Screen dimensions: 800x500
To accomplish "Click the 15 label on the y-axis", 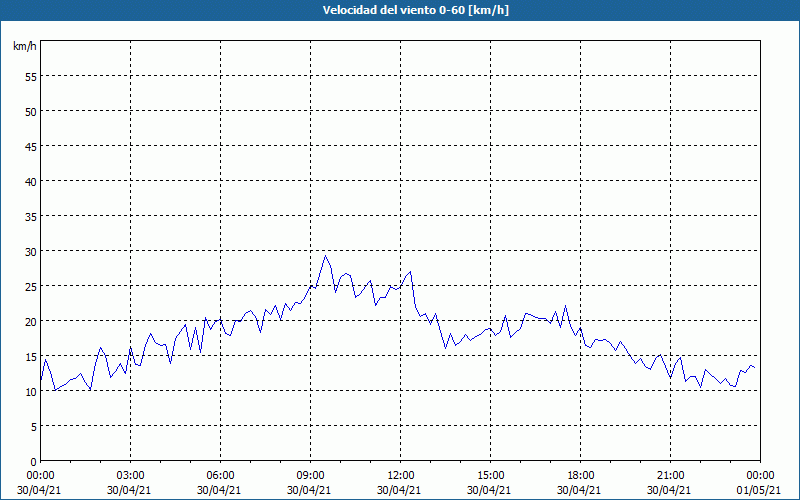I will [x=31, y=356].
